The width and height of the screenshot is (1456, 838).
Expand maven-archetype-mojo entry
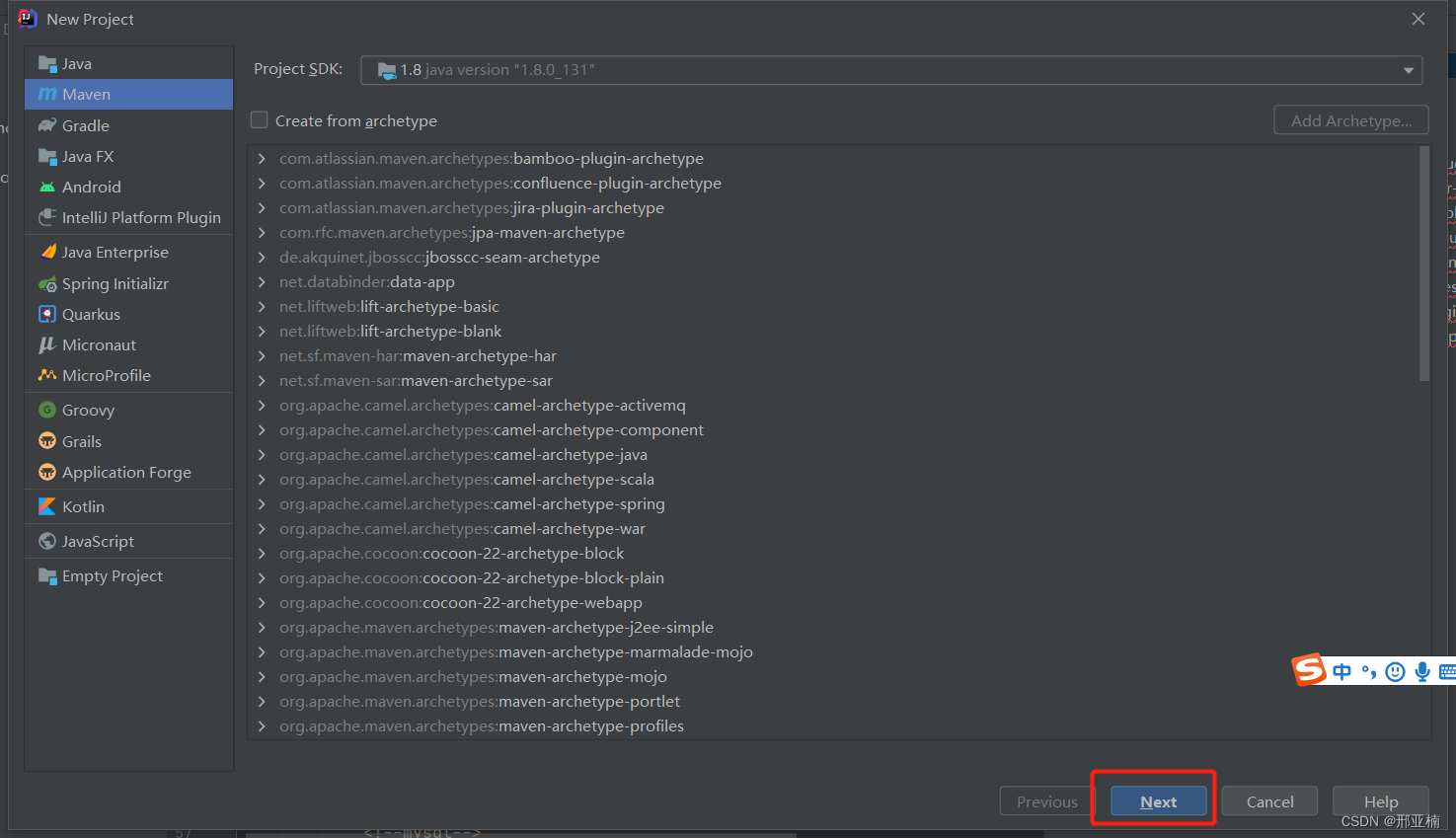(x=262, y=677)
